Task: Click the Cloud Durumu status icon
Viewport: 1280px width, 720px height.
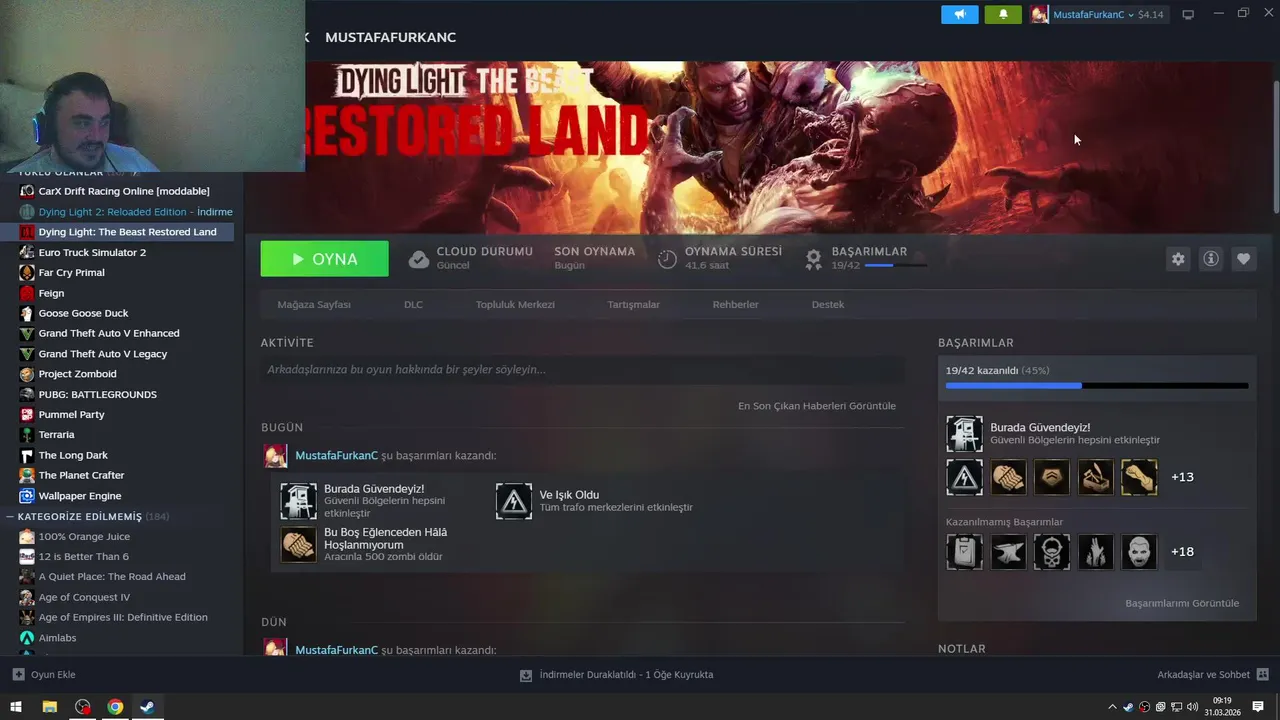Action: point(419,259)
